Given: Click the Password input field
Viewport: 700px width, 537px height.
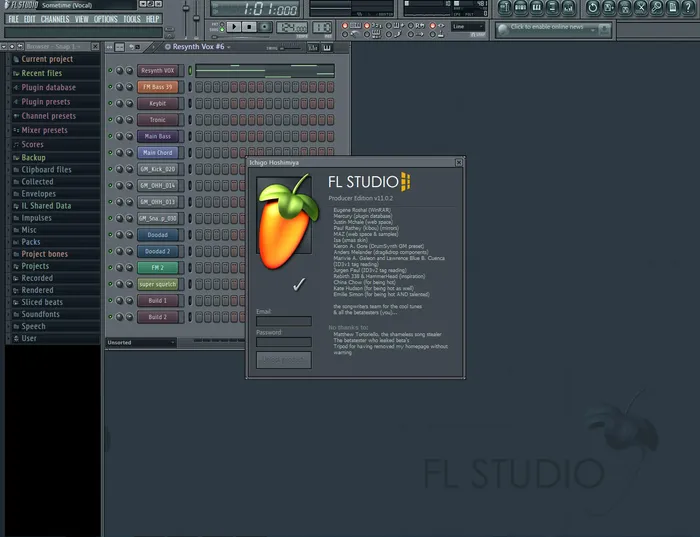Looking at the screenshot, I should [284, 342].
